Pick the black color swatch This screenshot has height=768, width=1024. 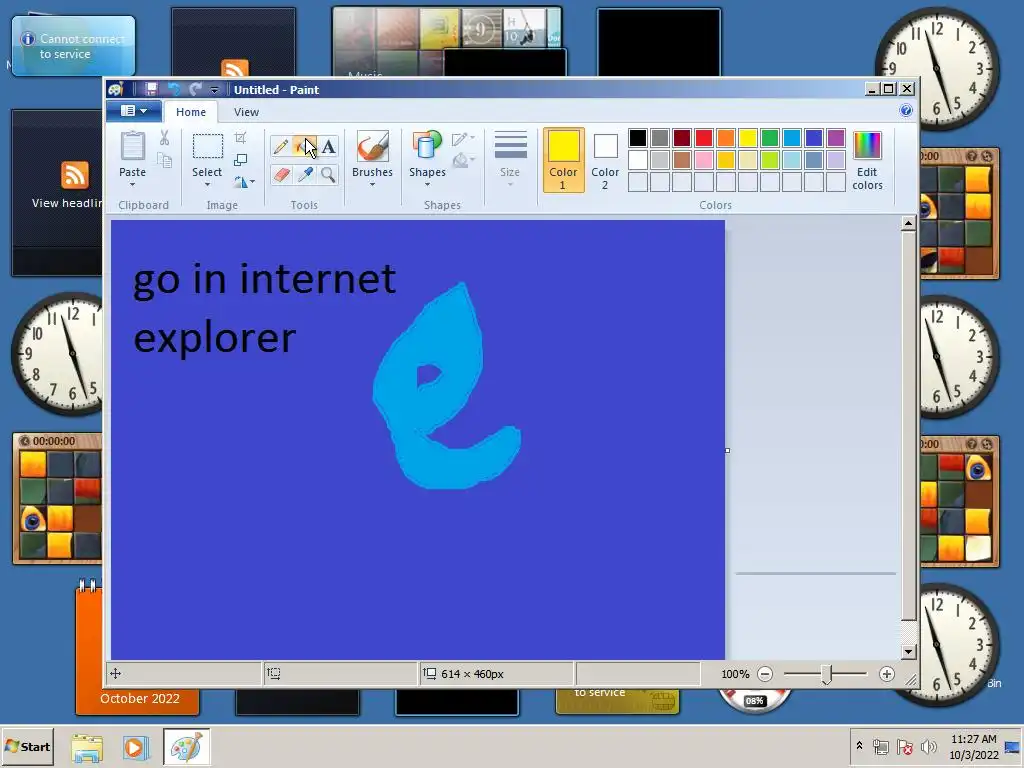[x=638, y=138]
